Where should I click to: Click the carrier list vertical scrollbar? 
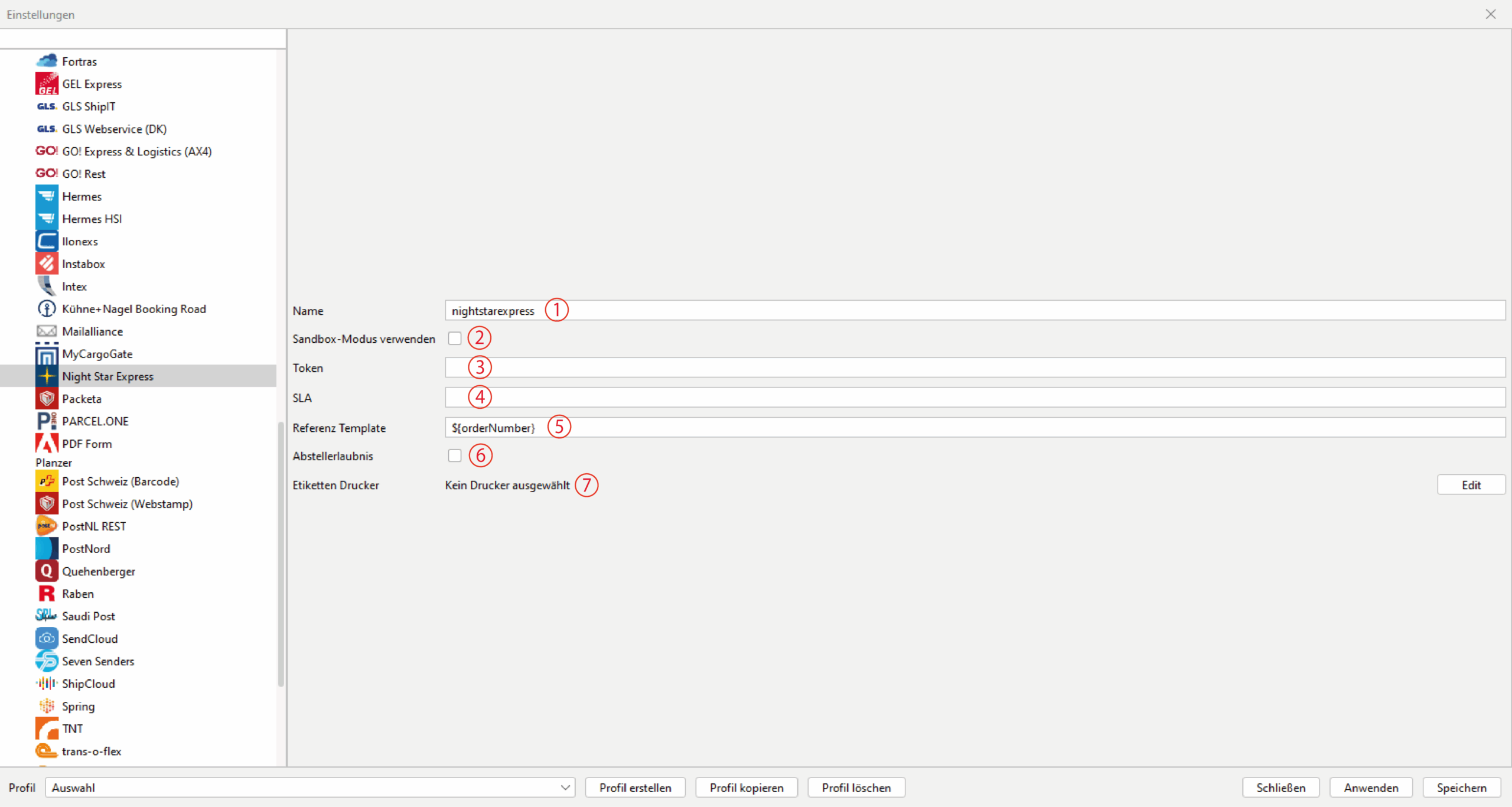click(281, 554)
